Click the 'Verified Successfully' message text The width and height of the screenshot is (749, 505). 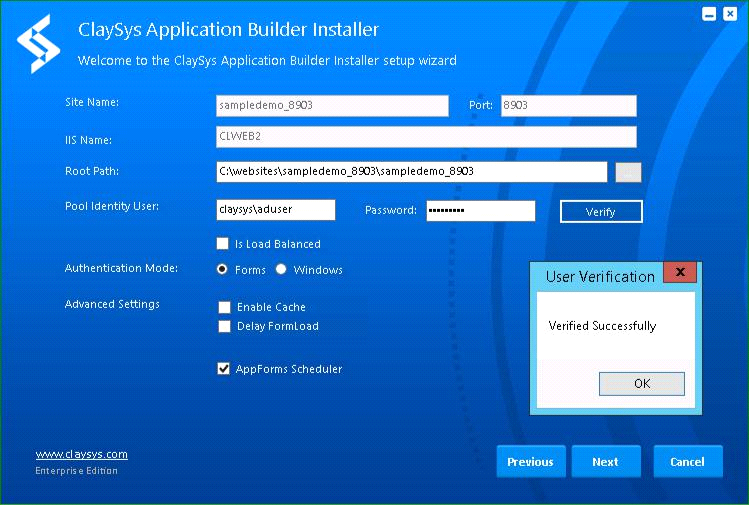pyautogui.click(x=602, y=326)
